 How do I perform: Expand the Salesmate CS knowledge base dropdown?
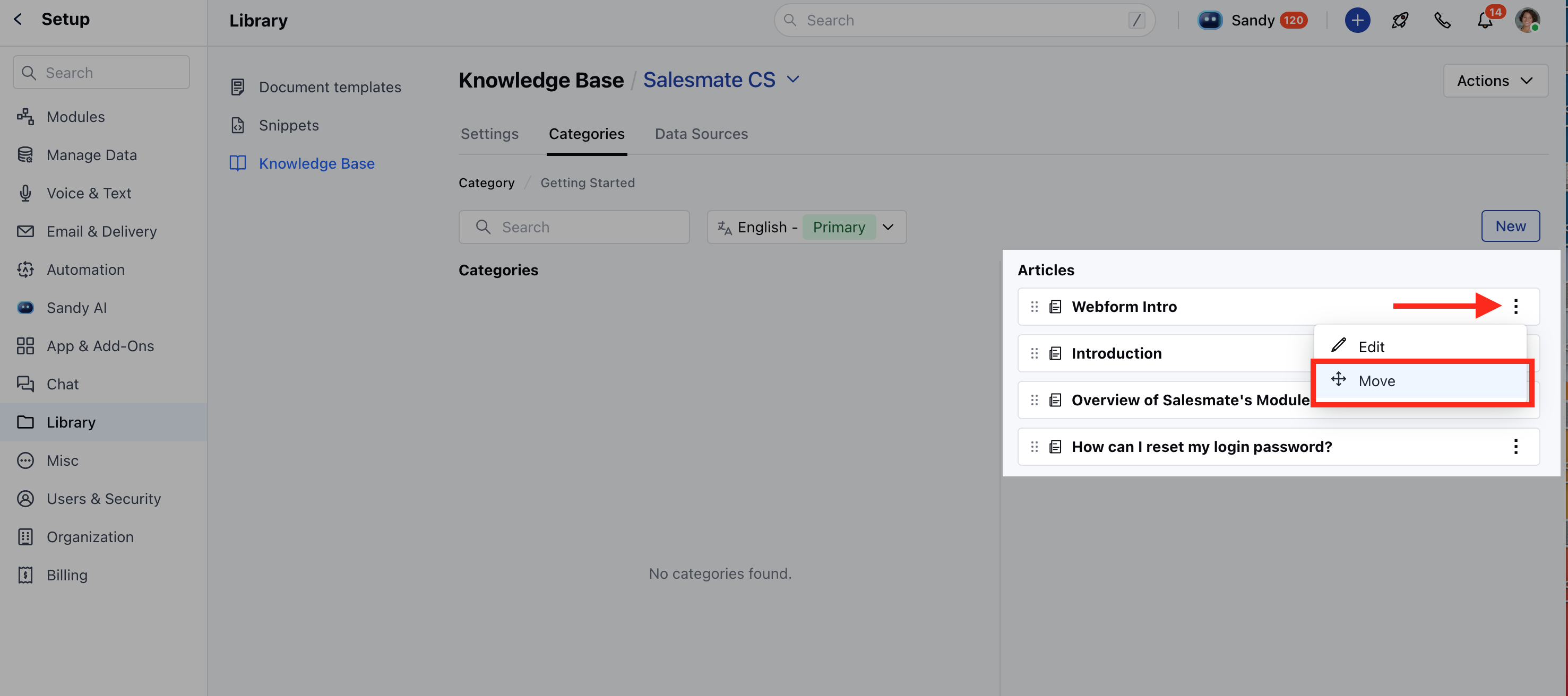click(792, 80)
